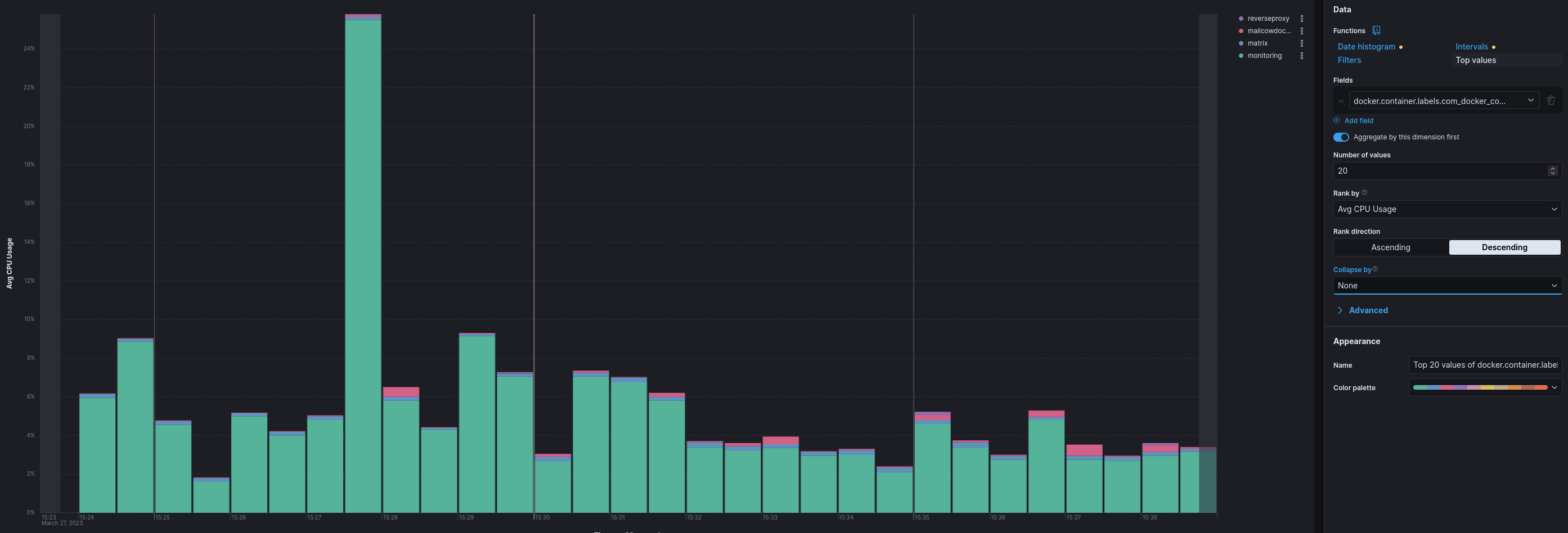This screenshot has width=1568, height=533.
Task: Select the Intervals function
Action: coord(1471,47)
